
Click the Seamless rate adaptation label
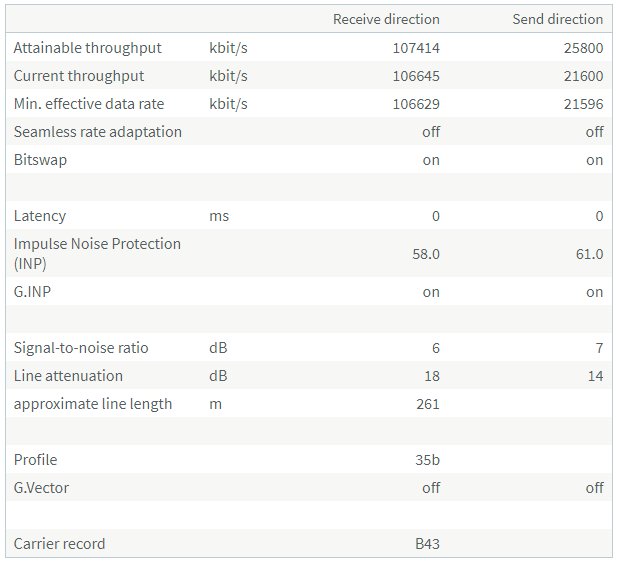98,132
